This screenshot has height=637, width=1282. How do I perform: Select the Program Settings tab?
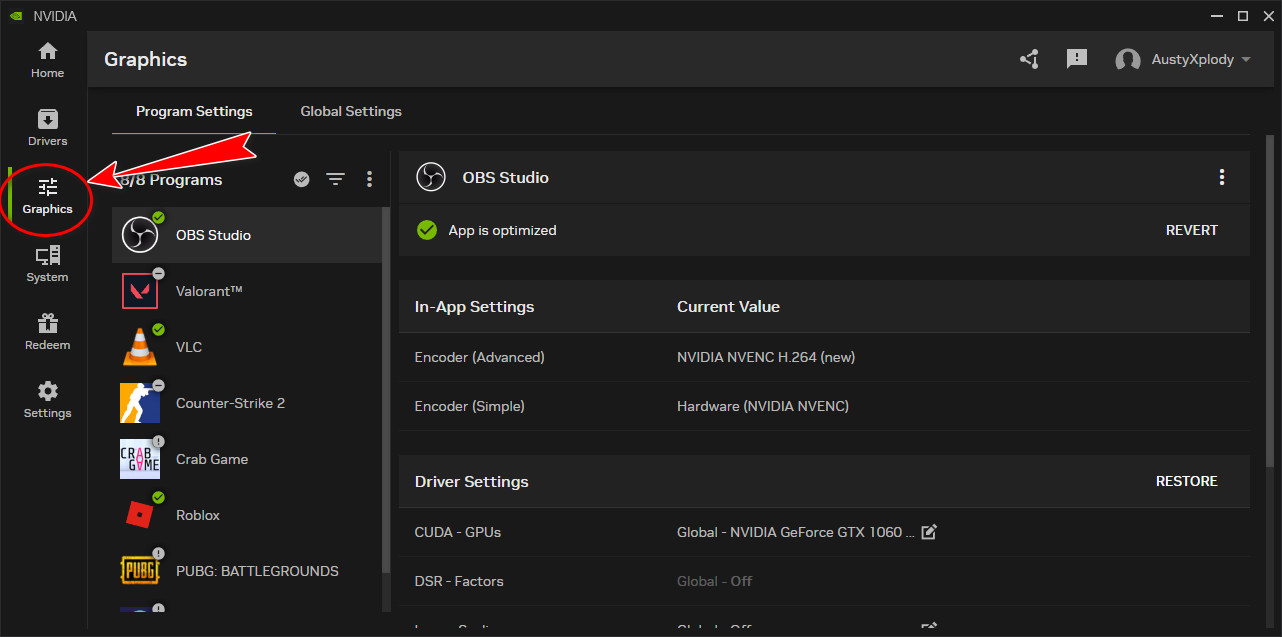click(x=194, y=111)
